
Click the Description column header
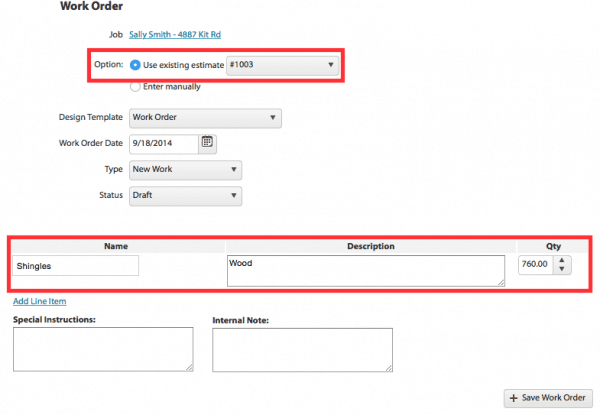click(x=371, y=246)
